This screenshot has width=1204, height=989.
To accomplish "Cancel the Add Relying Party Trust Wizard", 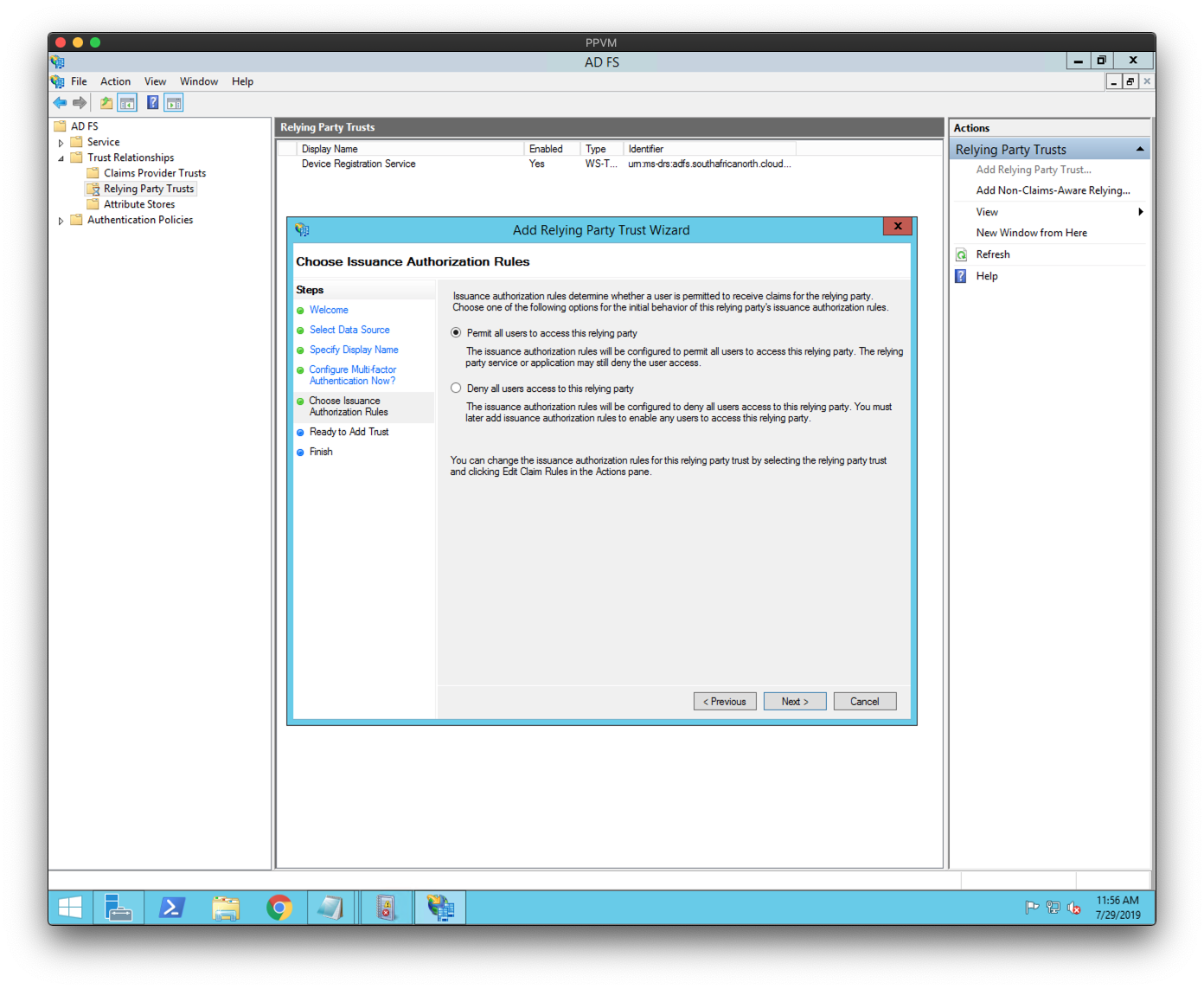I will (x=865, y=702).
